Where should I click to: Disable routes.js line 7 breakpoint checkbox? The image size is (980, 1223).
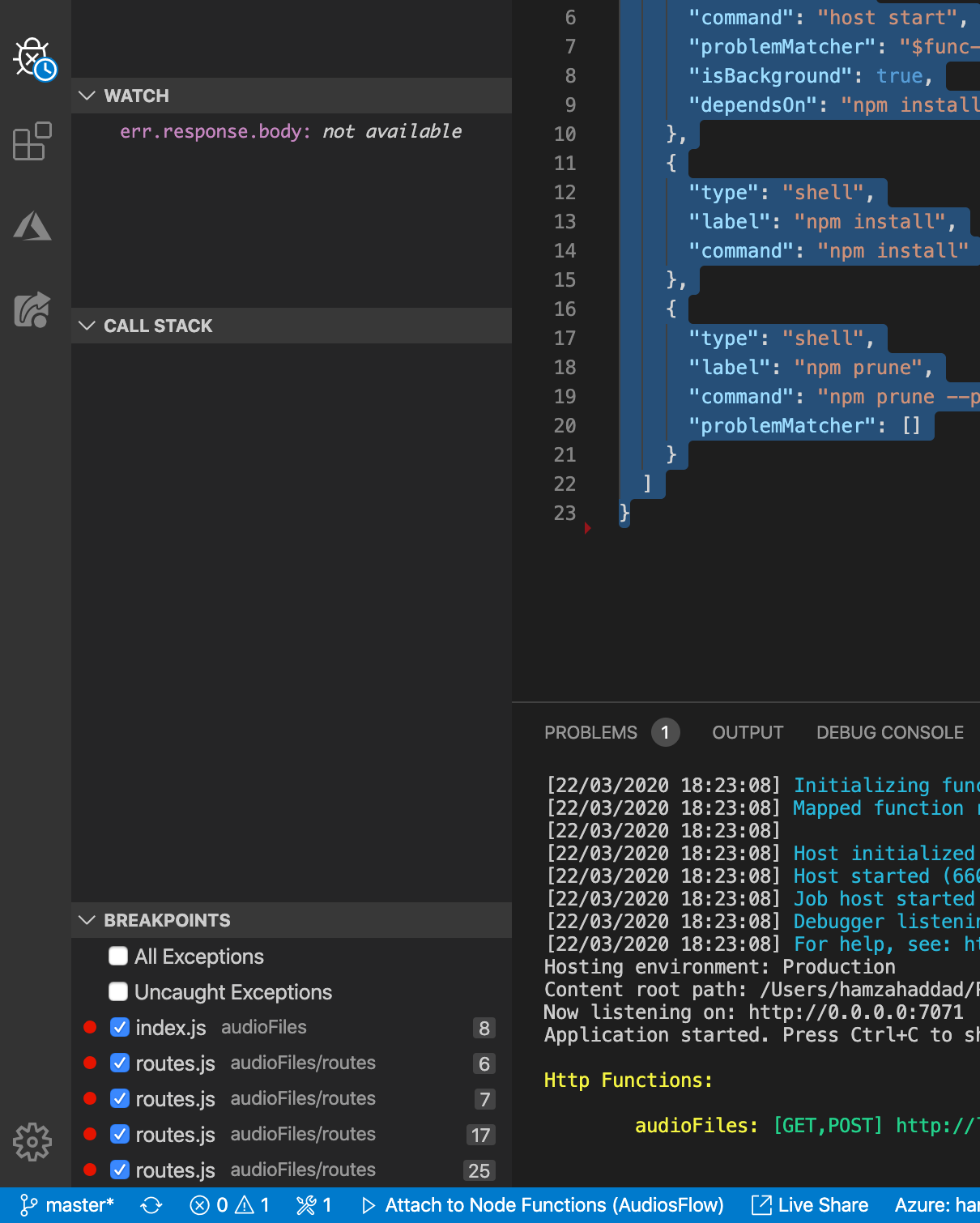120,1099
